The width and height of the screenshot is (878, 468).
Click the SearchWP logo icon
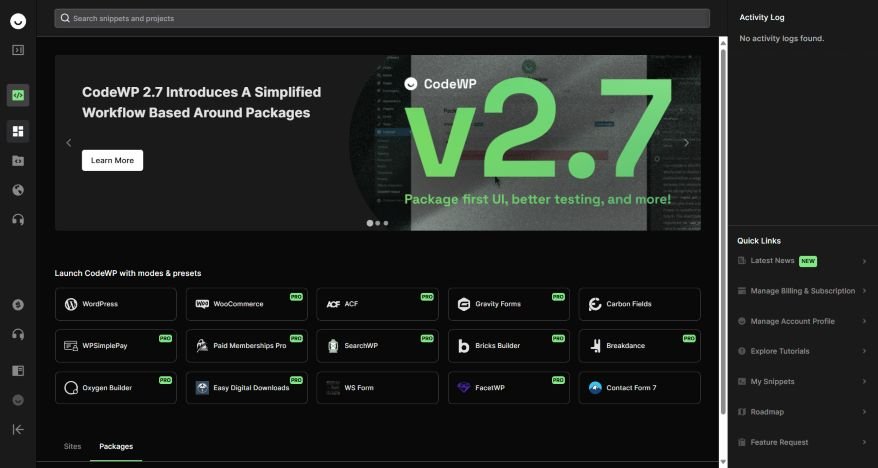[x=333, y=346]
